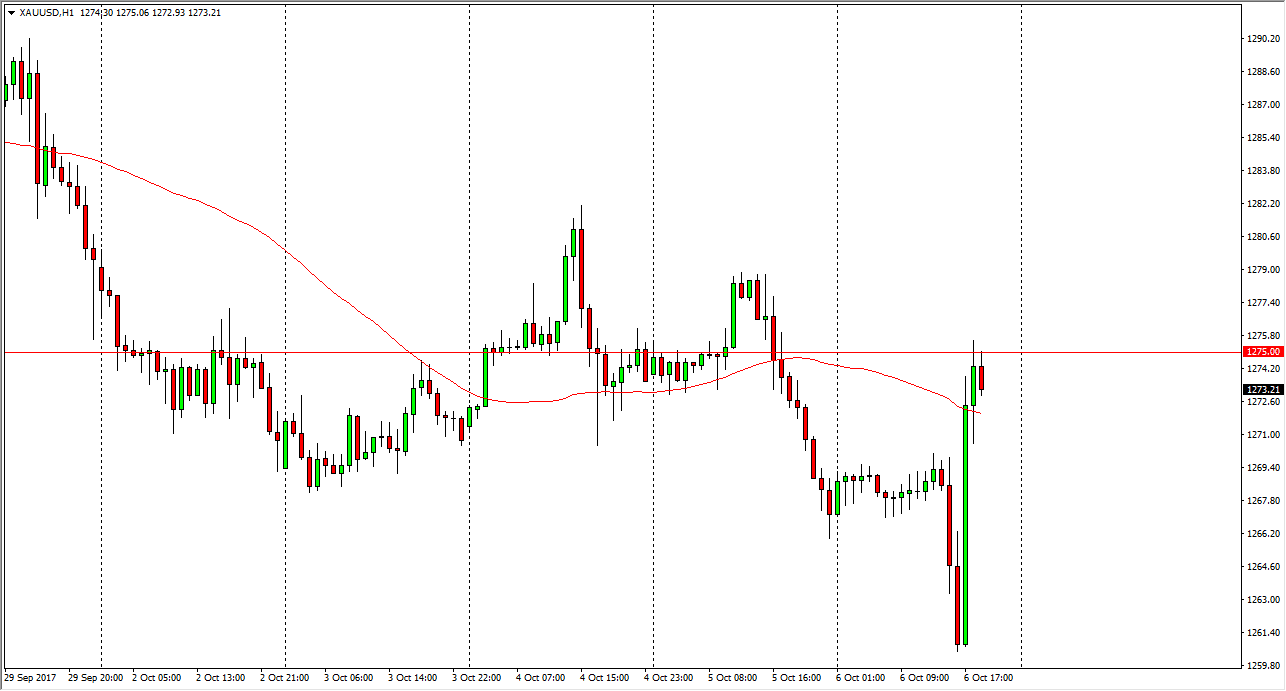Select the 2 Oct 13:00 time label

click(x=220, y=678)
